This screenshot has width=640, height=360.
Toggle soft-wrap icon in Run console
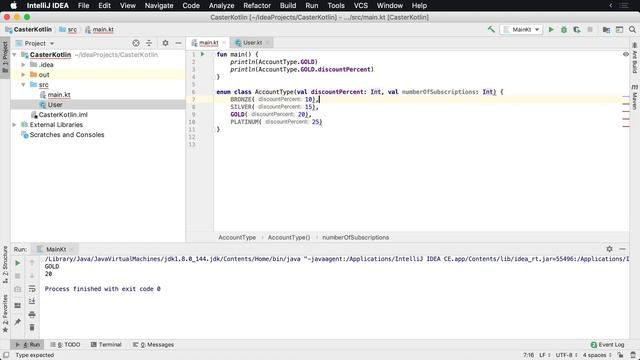32,289
